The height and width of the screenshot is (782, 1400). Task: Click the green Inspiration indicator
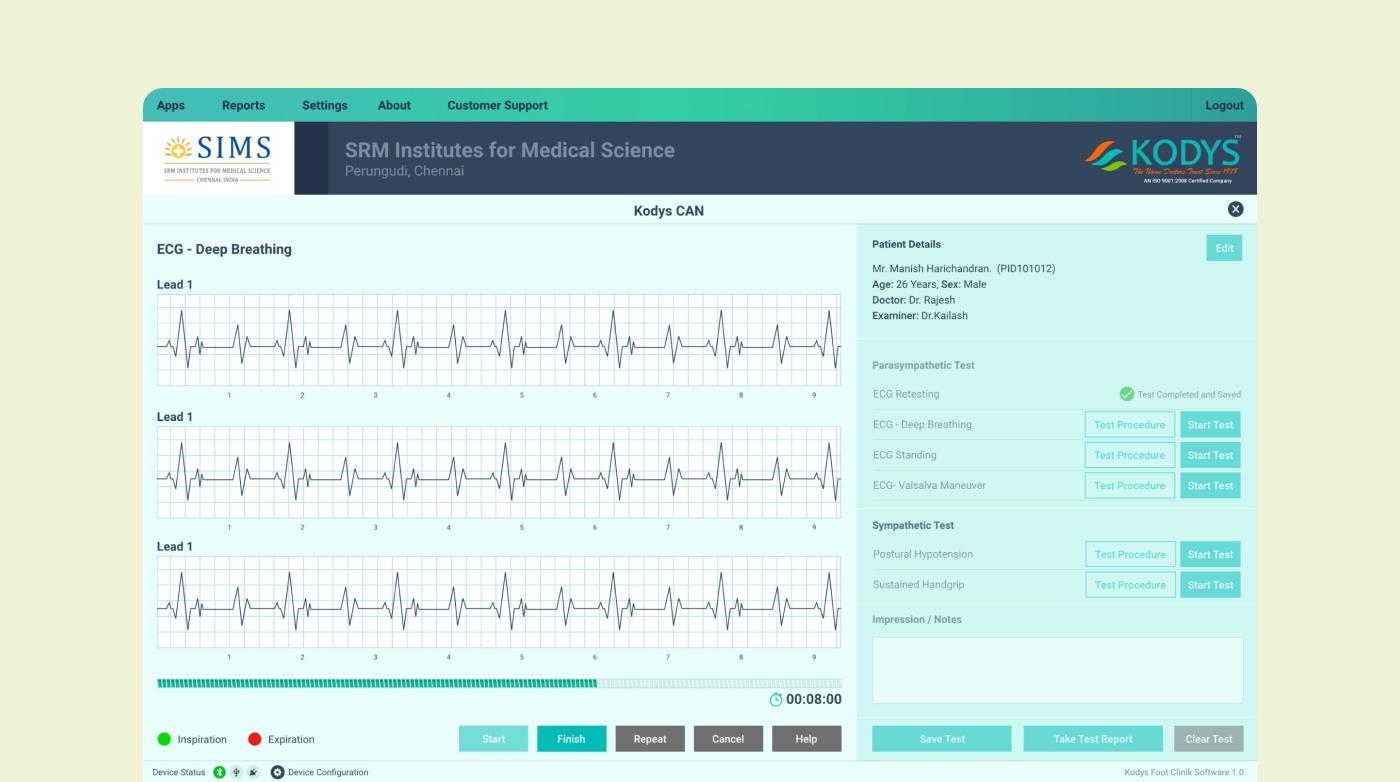[164, 739]
